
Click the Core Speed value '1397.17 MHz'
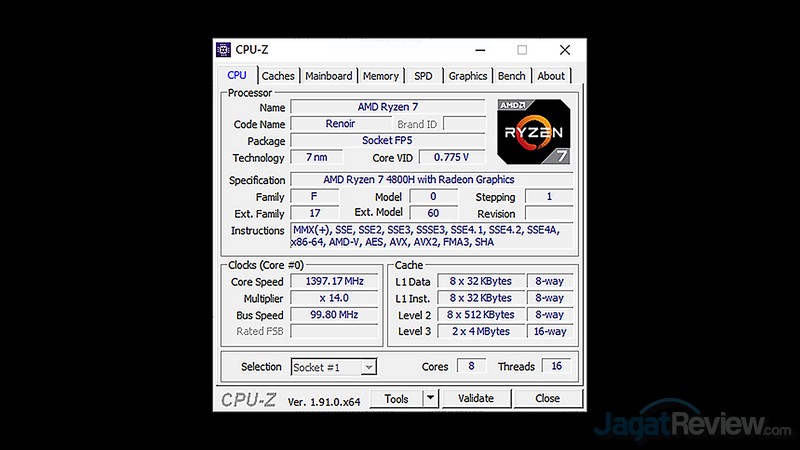click(334, 282)
